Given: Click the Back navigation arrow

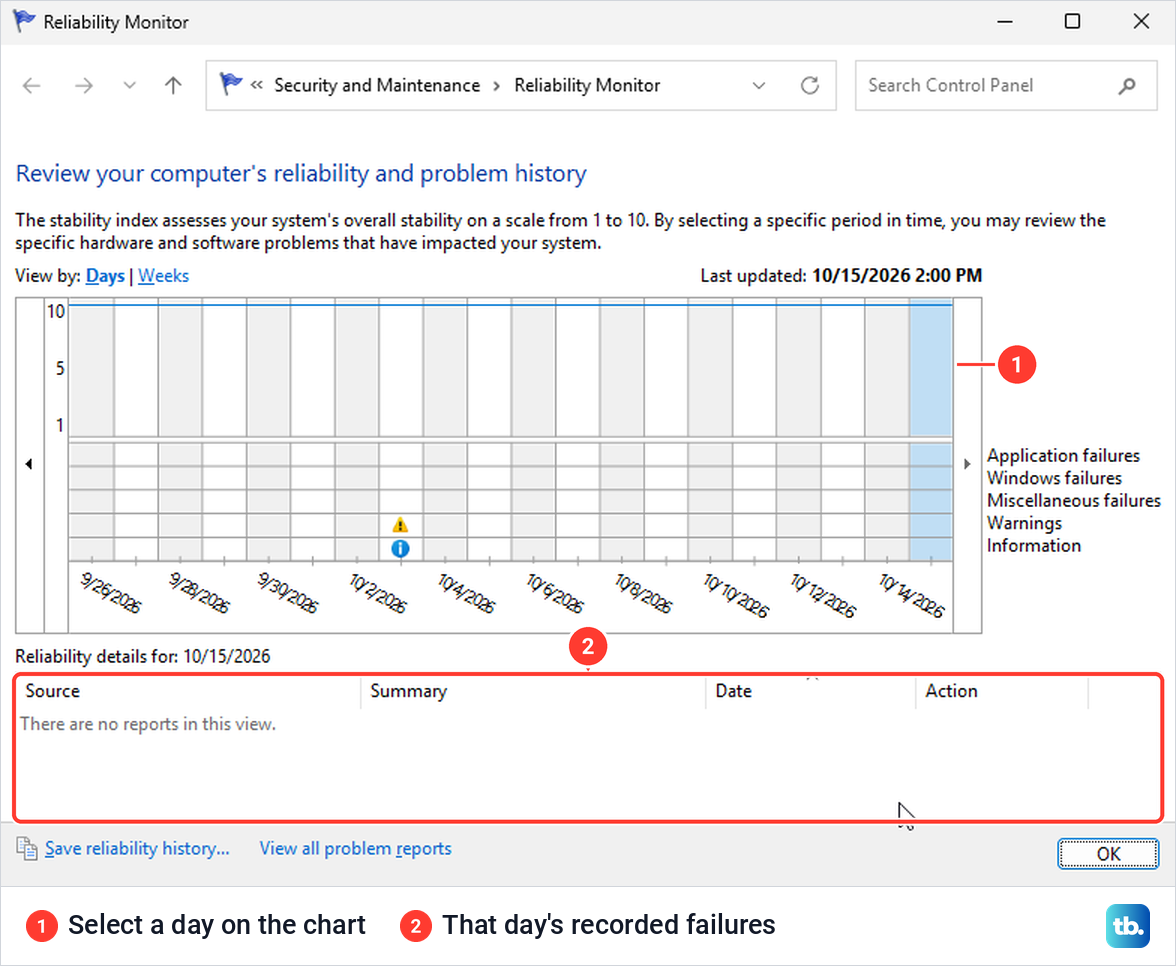Looking at the screenshot, I should [32, 86].
